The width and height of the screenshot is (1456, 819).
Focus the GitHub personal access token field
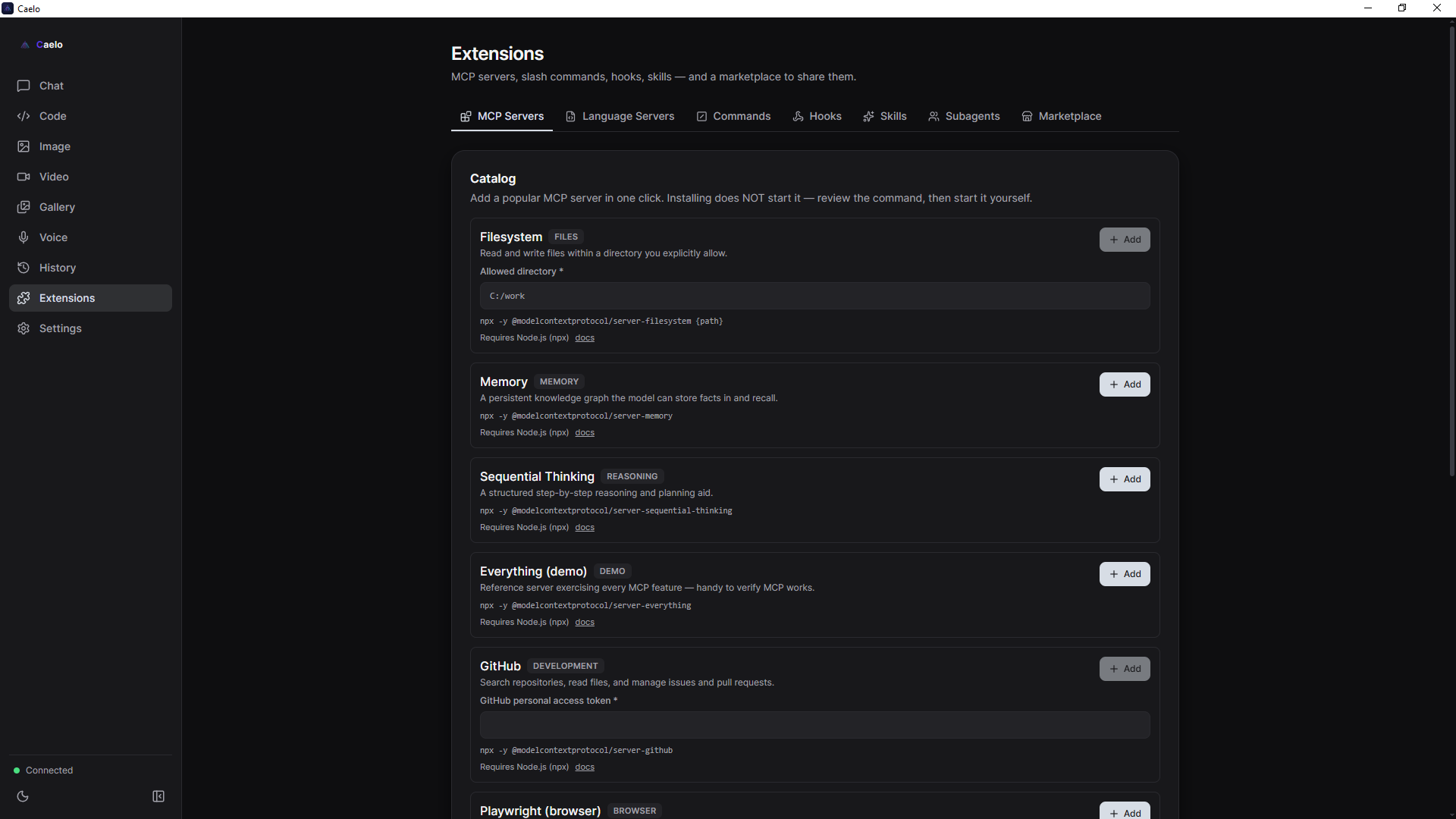(x=814, y=725)
